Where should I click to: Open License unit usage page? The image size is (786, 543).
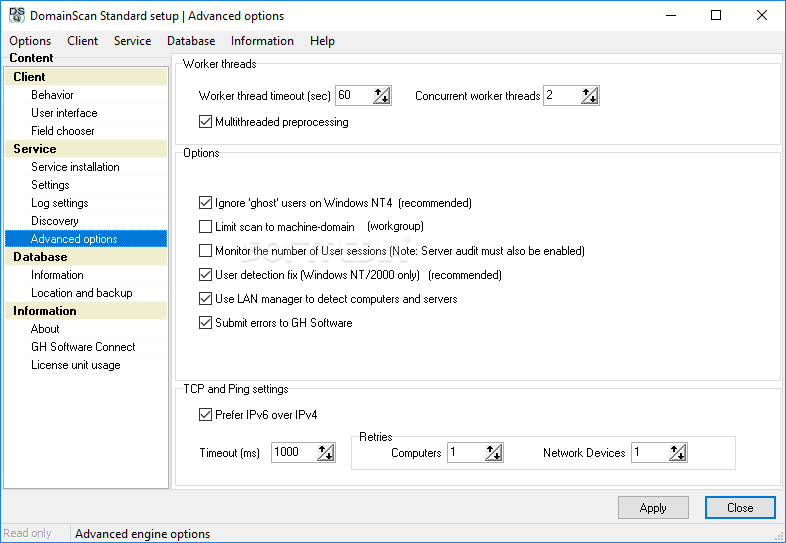[x=76, y=365]
